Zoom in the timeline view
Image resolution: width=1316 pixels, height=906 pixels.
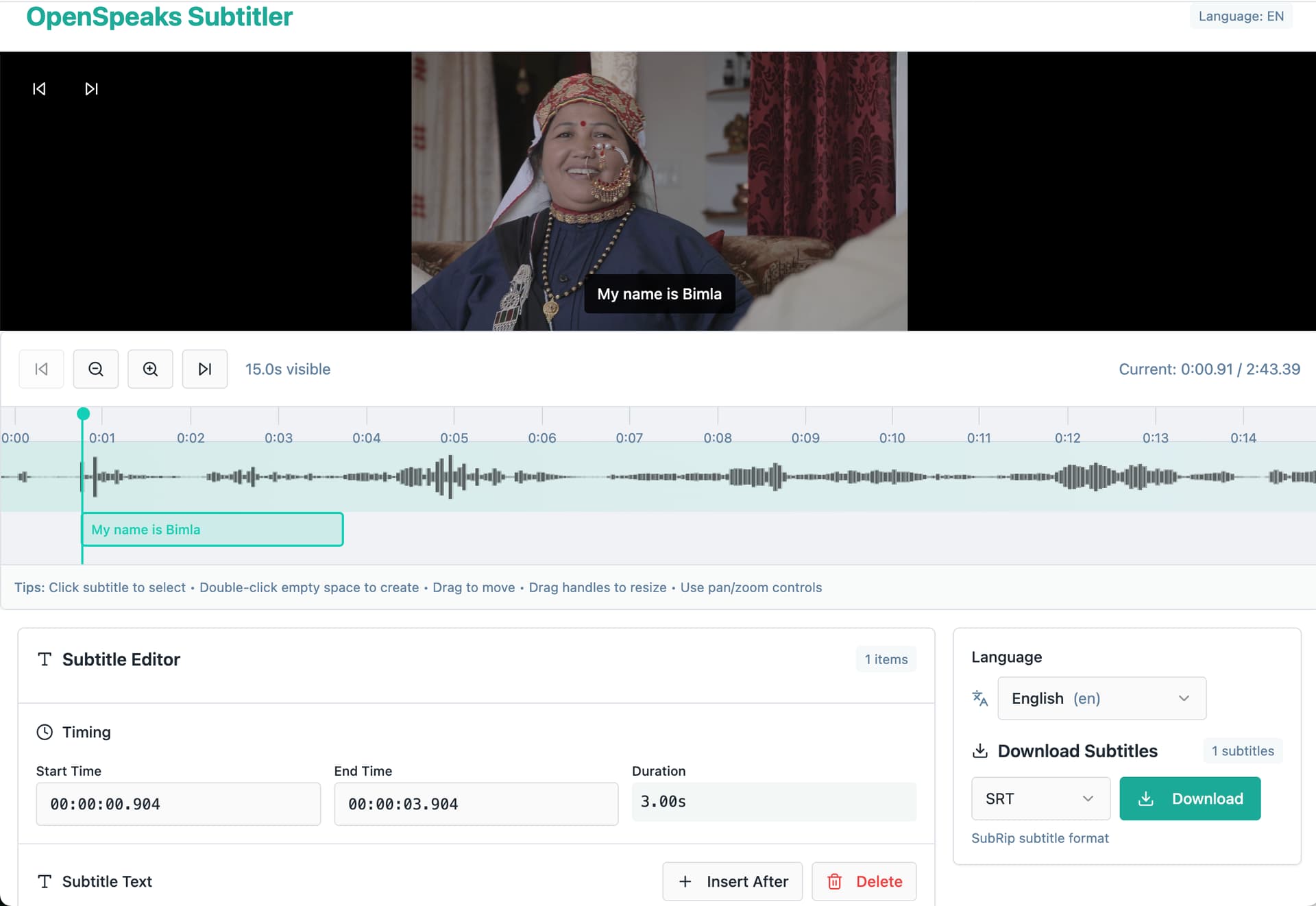tap(150, 369)
